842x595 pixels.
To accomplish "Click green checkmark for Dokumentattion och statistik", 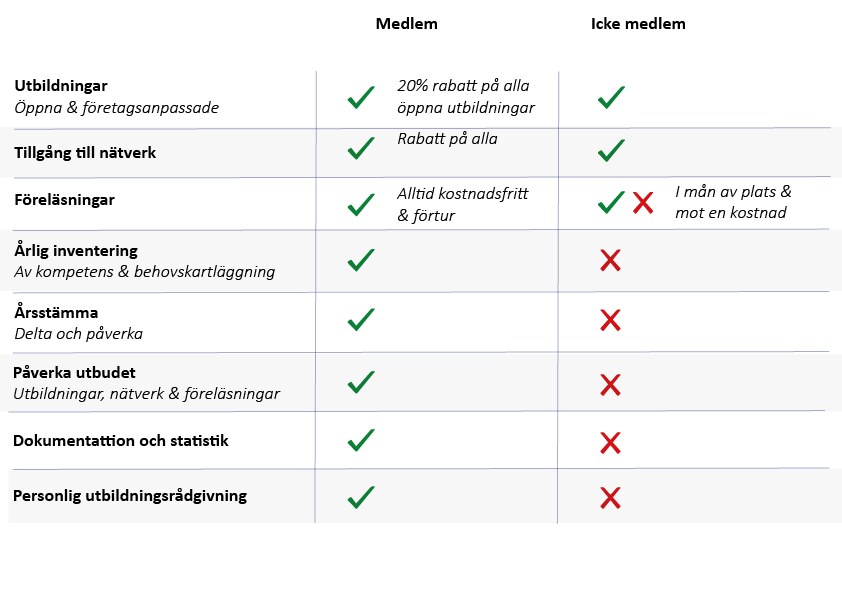I will pyautogui.click(x=361, y=440).
